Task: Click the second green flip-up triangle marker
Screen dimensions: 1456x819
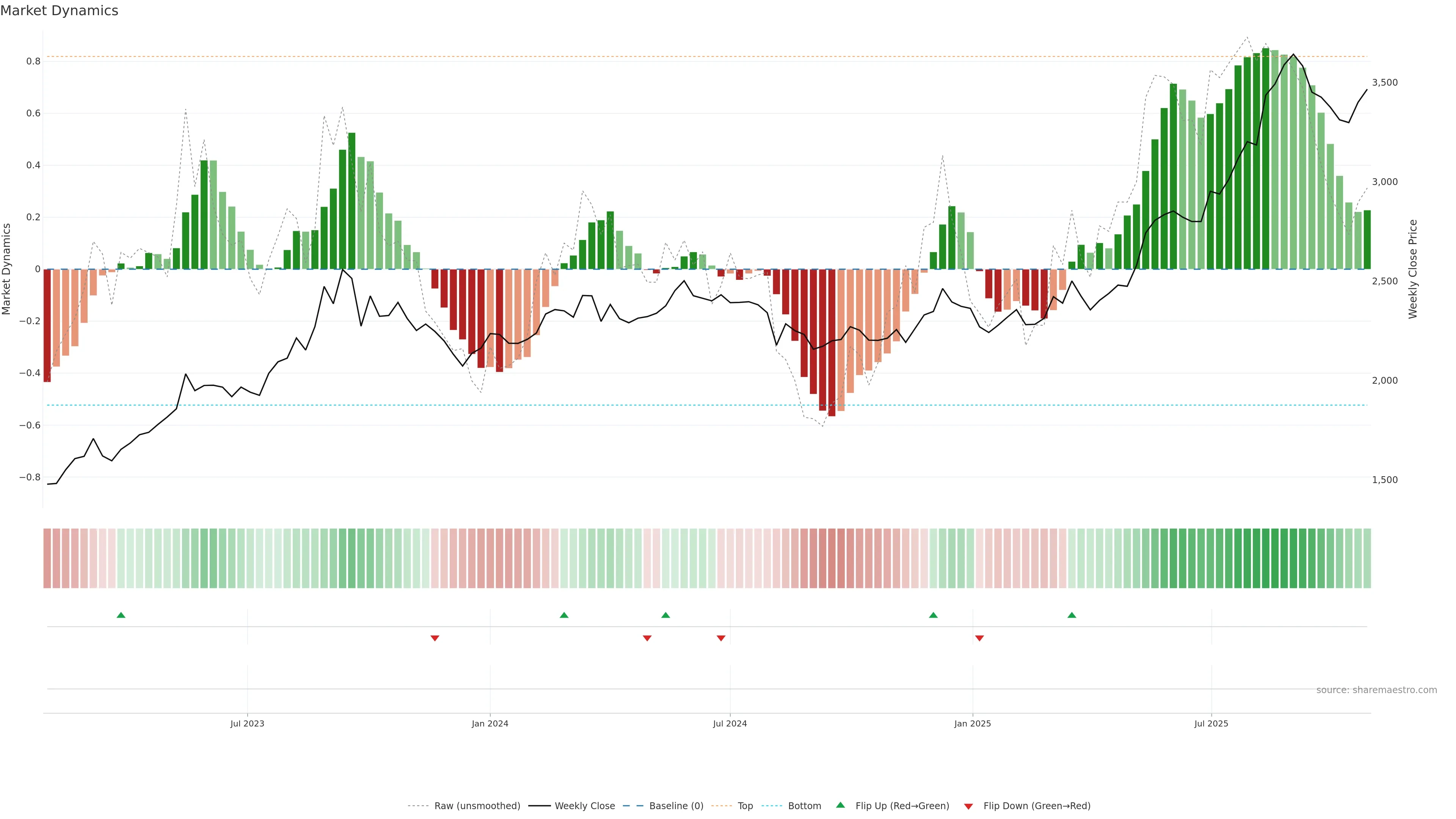Action: (x=564, y=615)
